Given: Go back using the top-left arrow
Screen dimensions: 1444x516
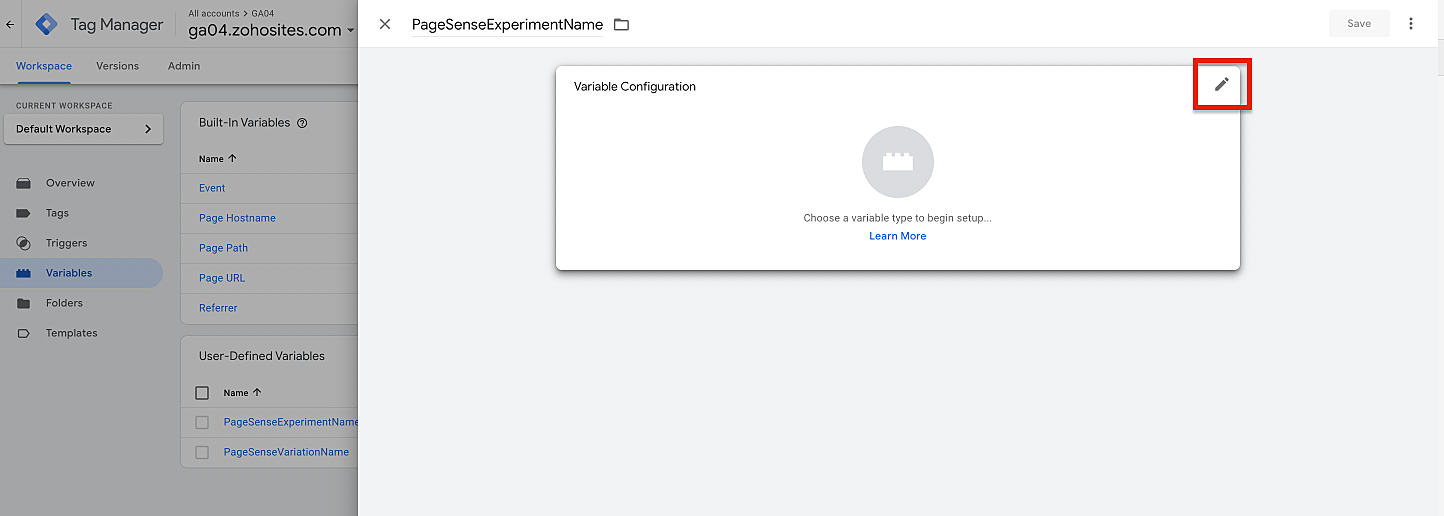Looking at the screenshot, I should click(x=10, y=25).
